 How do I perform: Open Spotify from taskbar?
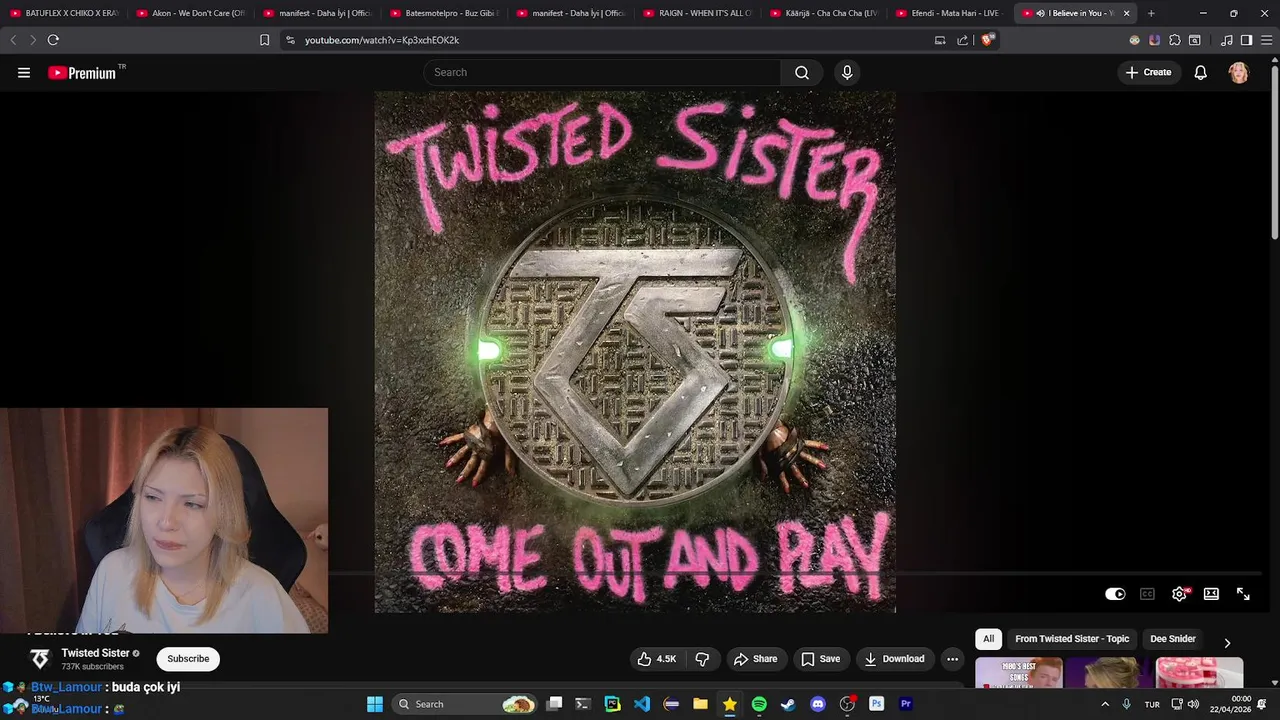coord(759,704)
